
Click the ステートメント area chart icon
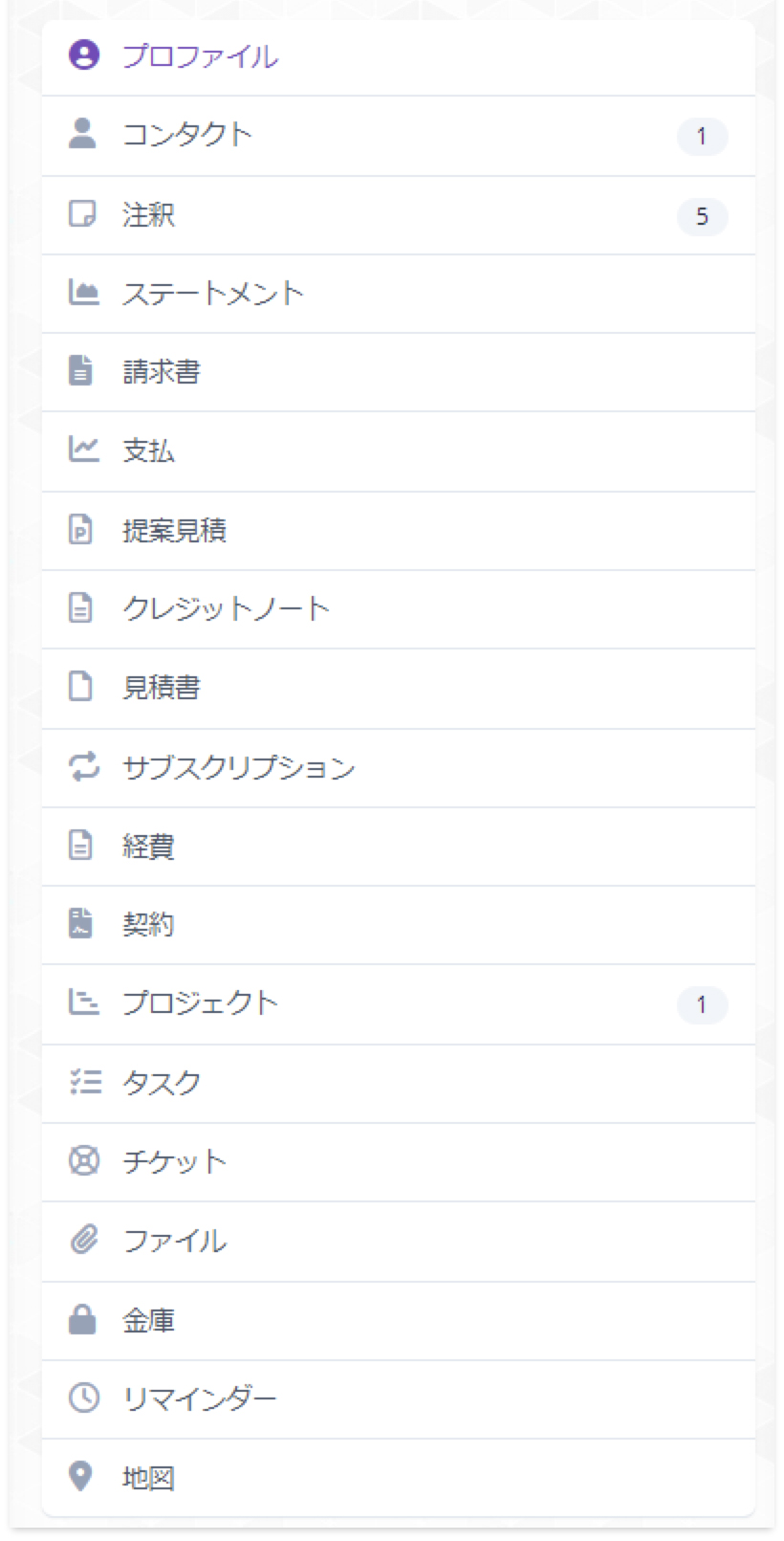point(83,292)
